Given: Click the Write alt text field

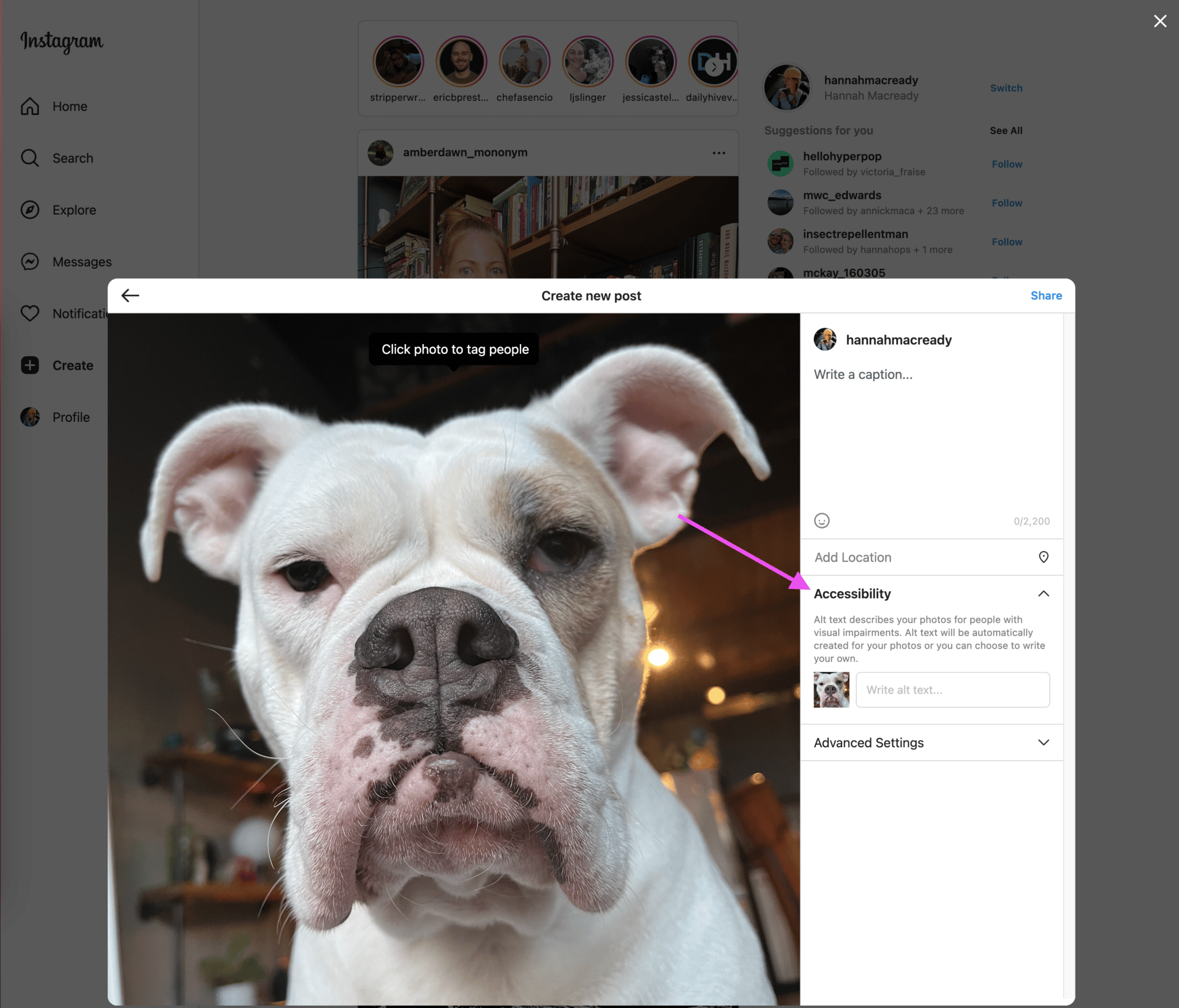Looking at the screenshot, I should pos(952,690).
